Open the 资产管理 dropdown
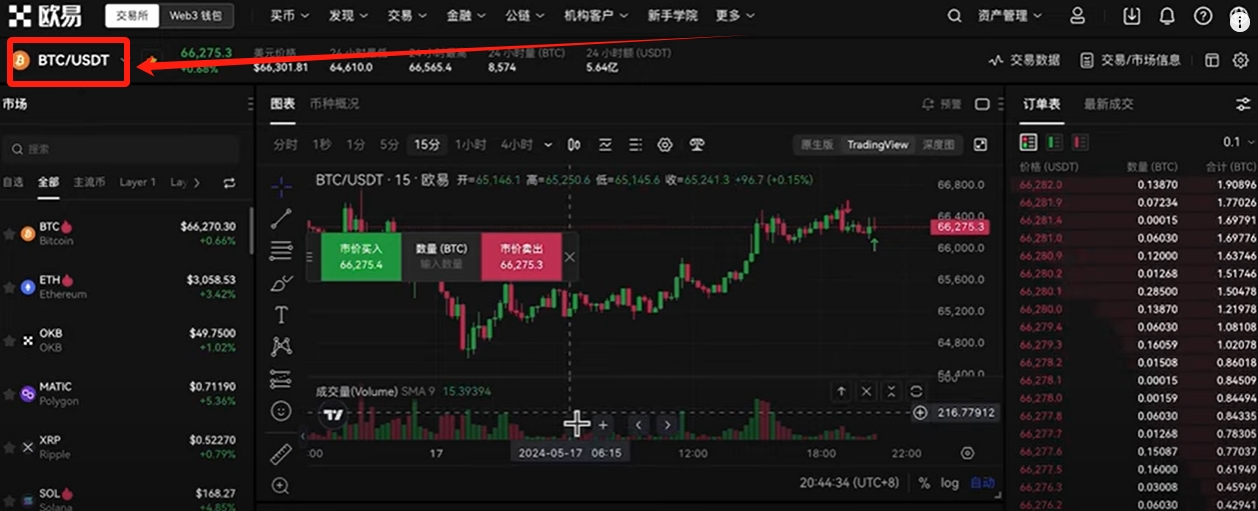The image size is (1258, 511). click(1008, 16)
